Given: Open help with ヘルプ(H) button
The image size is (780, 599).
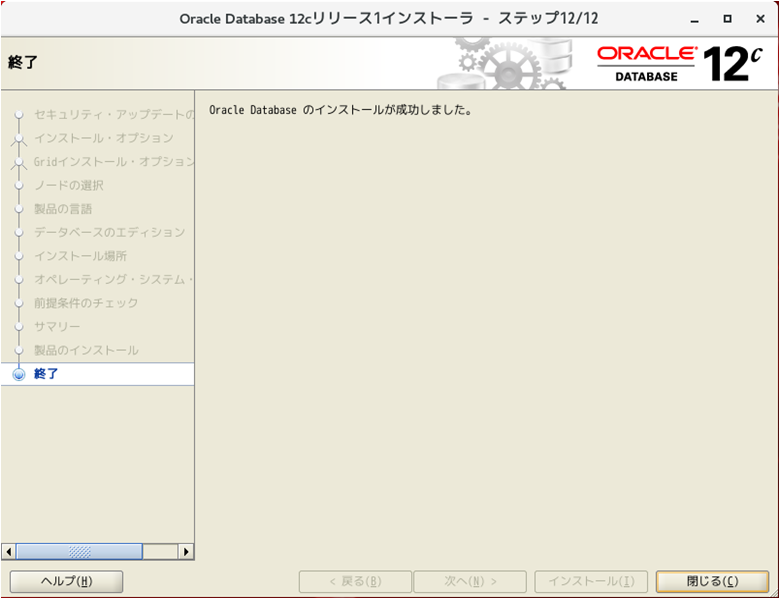Looking at the screenshot, I should point(66,581).
